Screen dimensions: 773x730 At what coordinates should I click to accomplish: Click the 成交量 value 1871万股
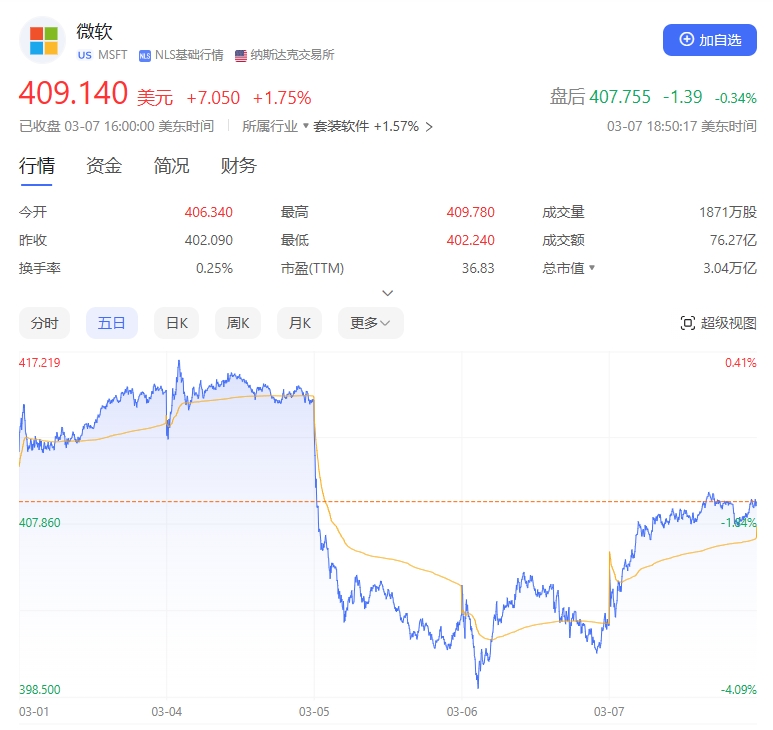(x=728, y=212)
